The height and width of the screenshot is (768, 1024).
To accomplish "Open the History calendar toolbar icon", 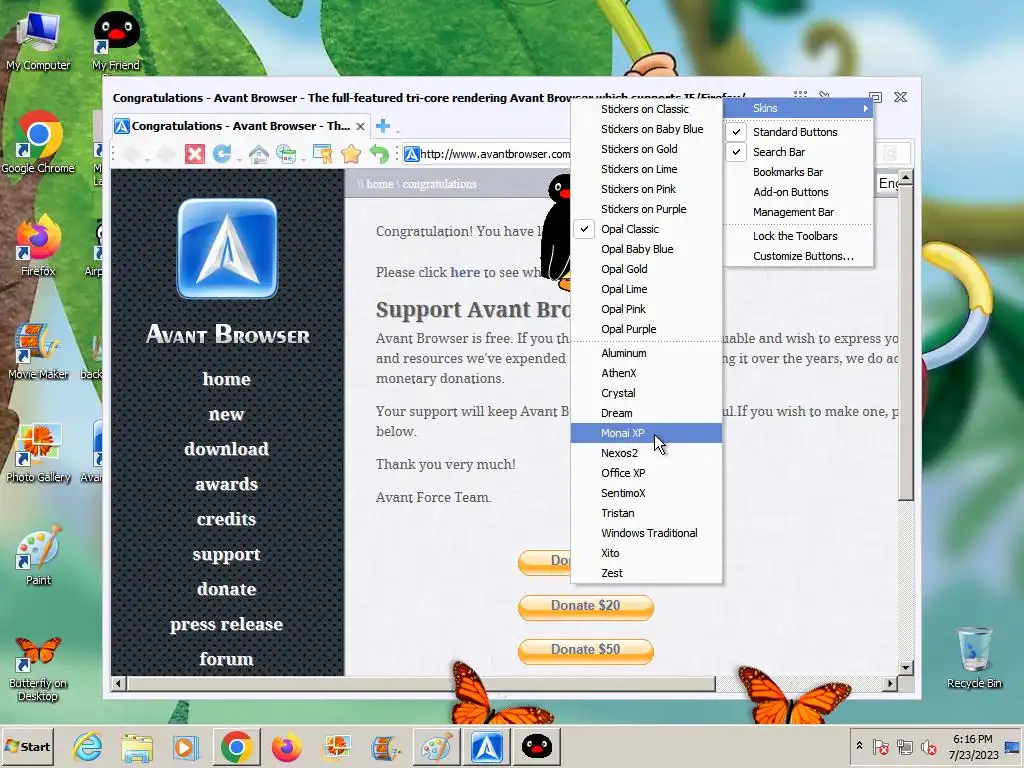I will pos(285,154).
